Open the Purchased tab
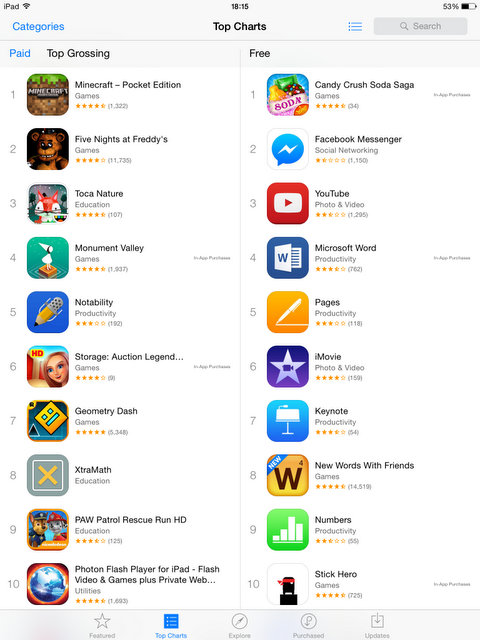The width and height of the screenshot is (480, 640). pos(309,625)
